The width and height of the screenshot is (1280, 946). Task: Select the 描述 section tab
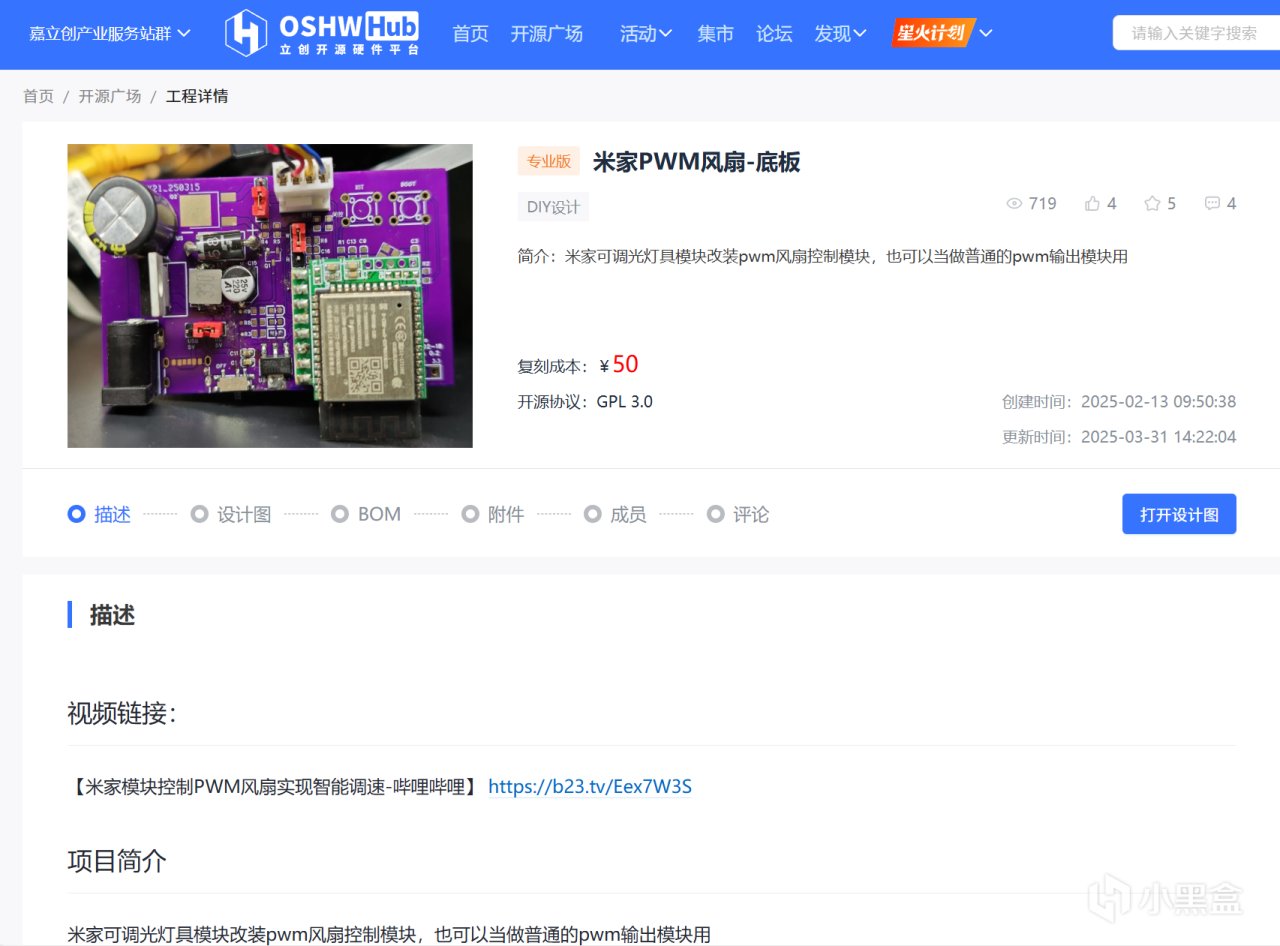click(x=99, y=515)
